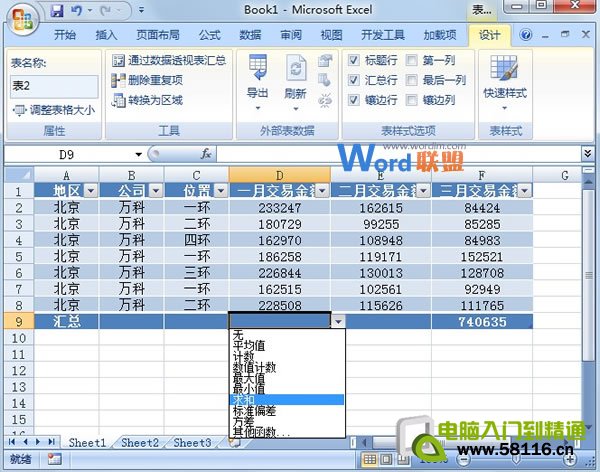Open the 三月交易金额 filter dropdown
The image size is (600, 472).
click(524, 190)
